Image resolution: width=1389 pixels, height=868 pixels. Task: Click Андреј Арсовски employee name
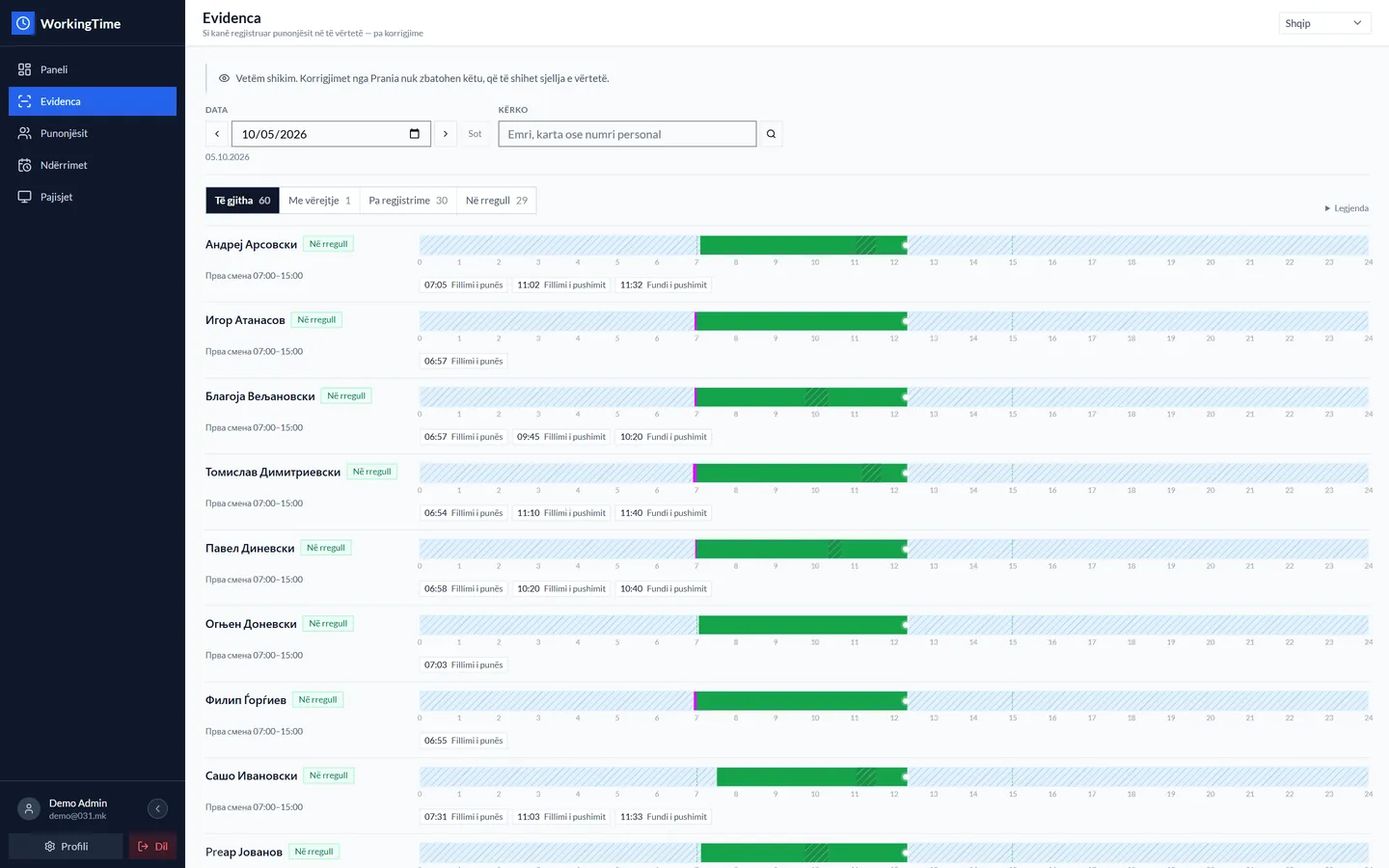pyautogui.click(x=251, y=245)
